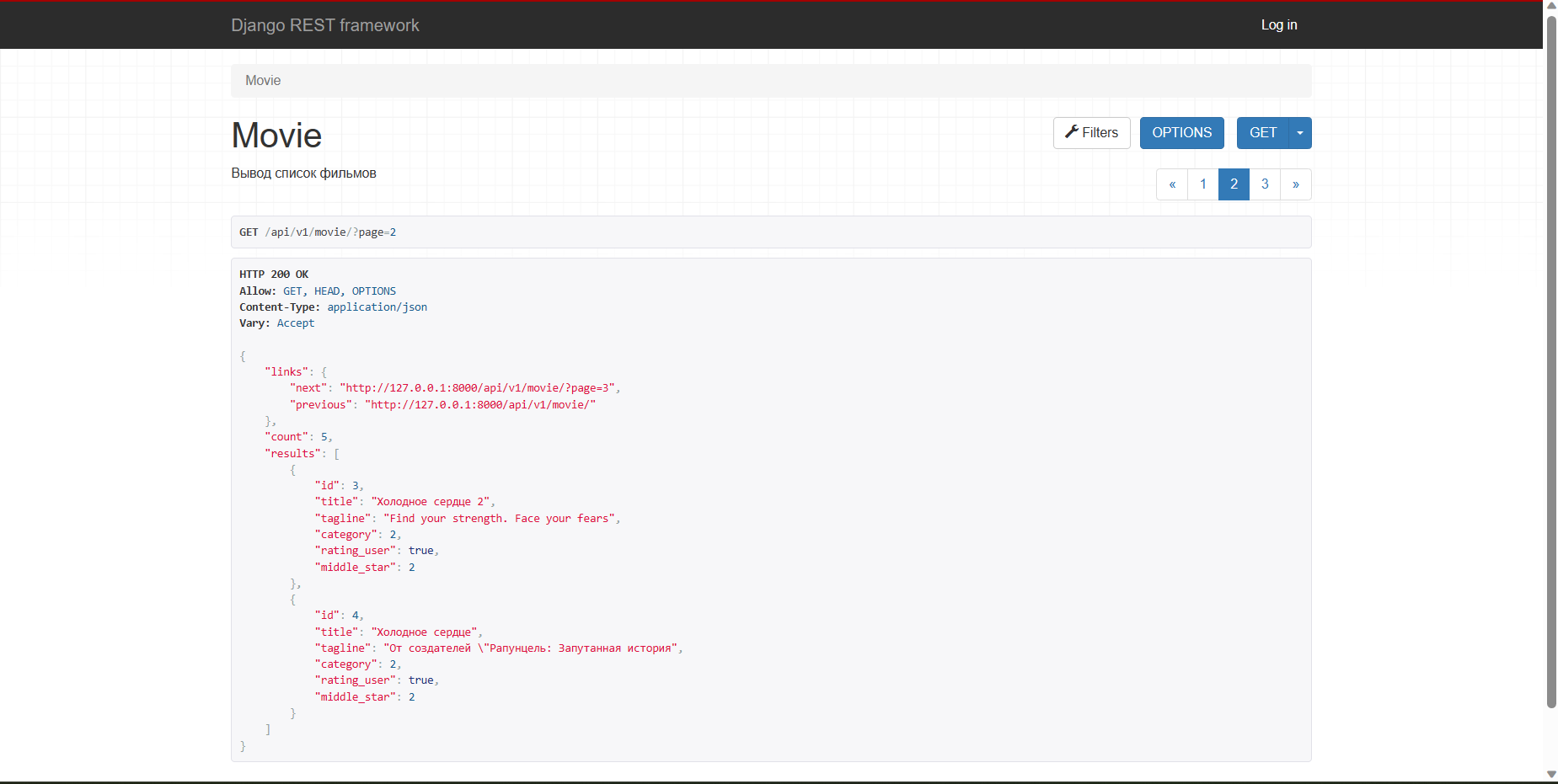The image size is (1558, 784).
Task: Click the Log in link
Action: coord(1278,24)
